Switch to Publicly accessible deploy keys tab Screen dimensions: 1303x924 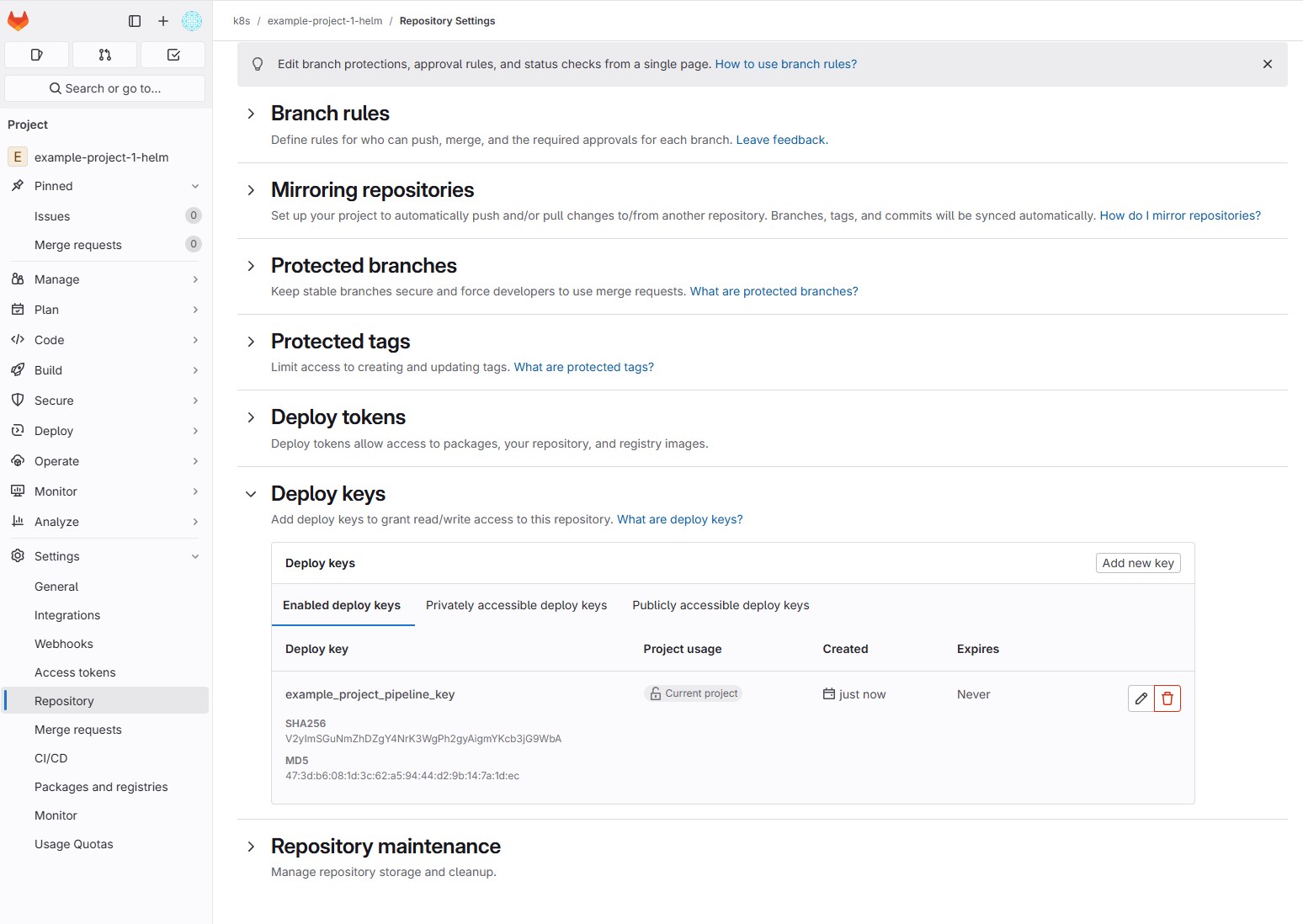(721, 605)
